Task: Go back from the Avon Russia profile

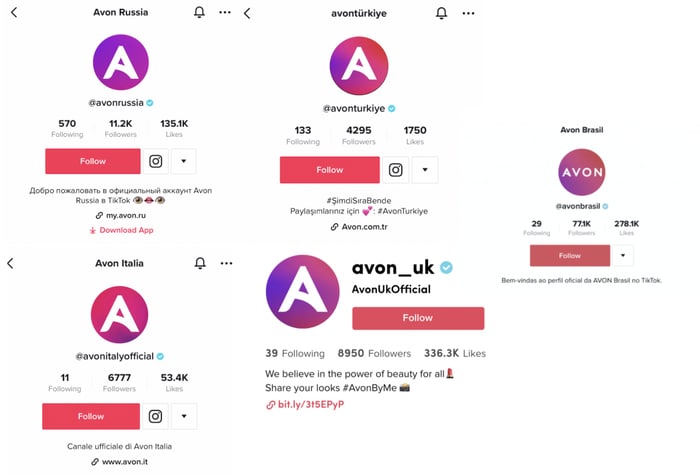Action: pyautogui.click(x=14, y=12)
